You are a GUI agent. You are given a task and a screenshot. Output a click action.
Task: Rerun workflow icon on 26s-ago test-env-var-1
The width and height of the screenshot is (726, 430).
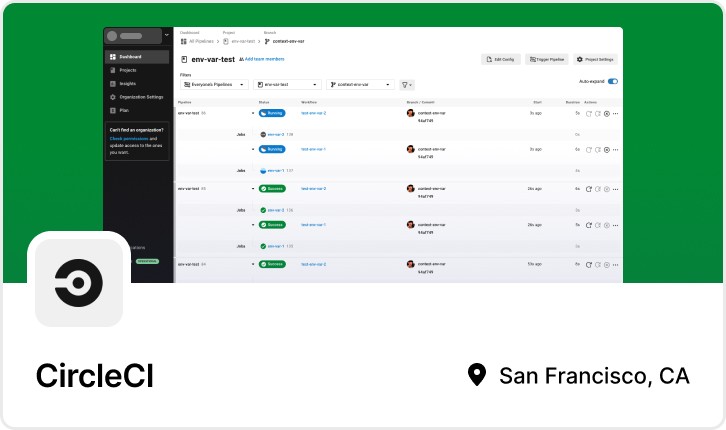tap(588, 225)
